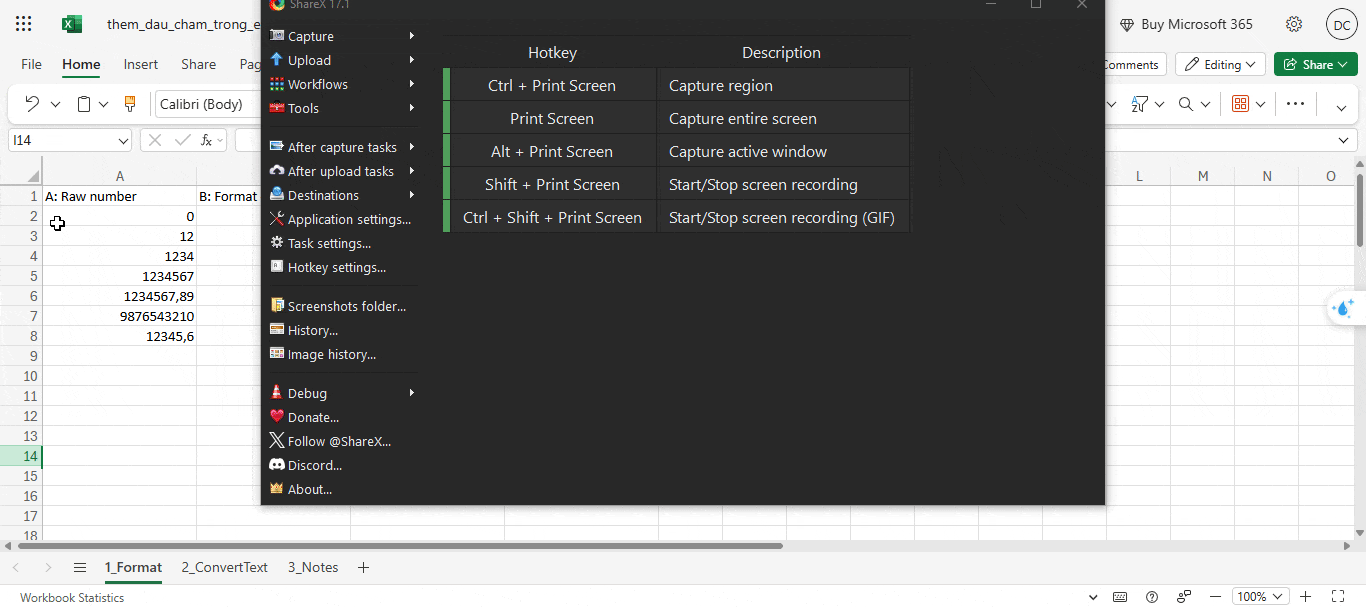Click the Excel logo icon

click(x=72, y=24)
